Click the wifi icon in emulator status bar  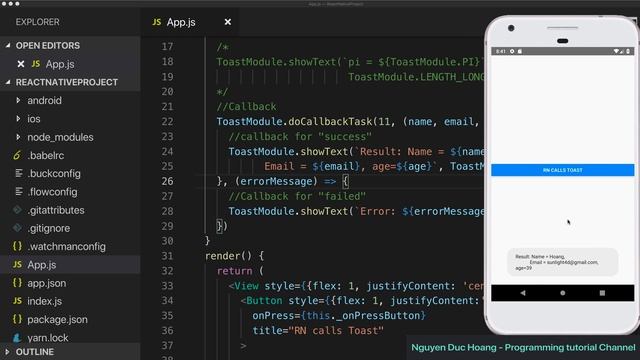616,51
